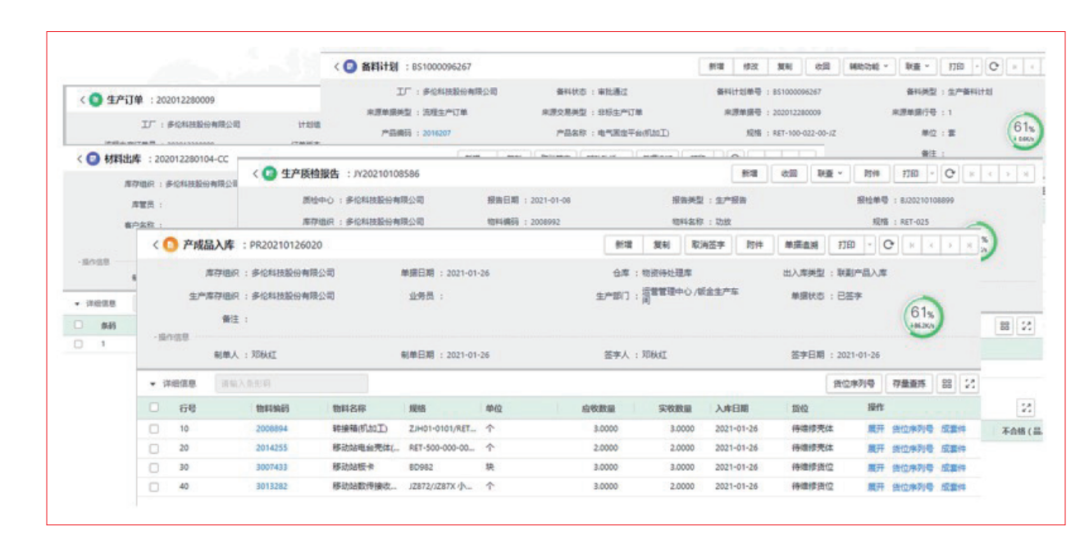Go to previous record in 生产质检报告 window
The image size is (1080, 549).
[990, 174]
